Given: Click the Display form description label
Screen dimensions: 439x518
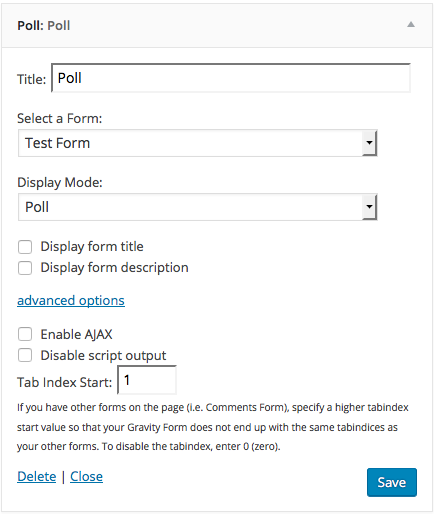Looking at the screenshot, I should coord(114,268).
